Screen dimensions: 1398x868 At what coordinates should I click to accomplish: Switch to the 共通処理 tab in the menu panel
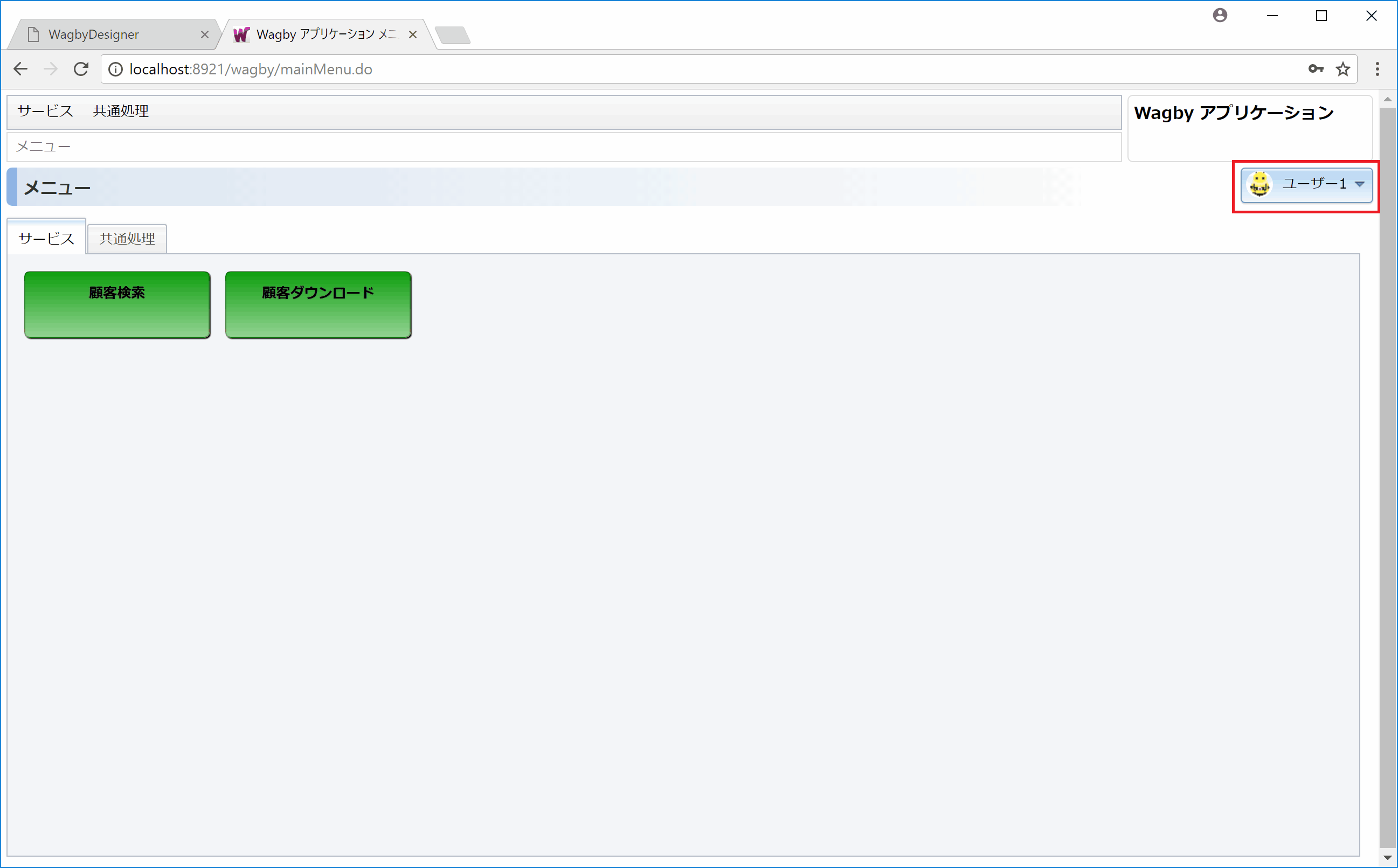coord(127,238)
